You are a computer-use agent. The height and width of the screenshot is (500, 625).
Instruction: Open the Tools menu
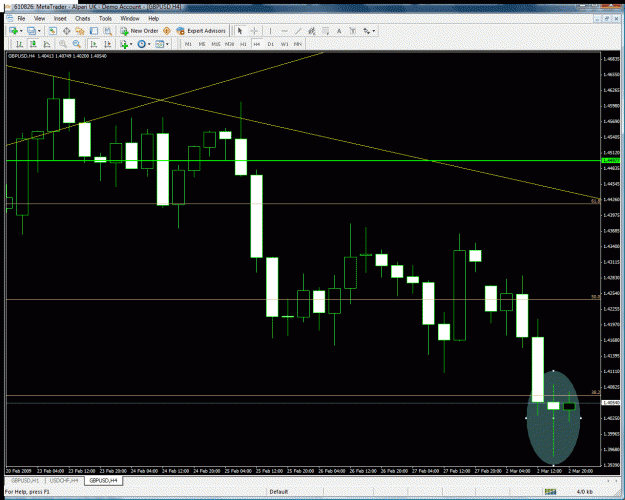point(105,18)
